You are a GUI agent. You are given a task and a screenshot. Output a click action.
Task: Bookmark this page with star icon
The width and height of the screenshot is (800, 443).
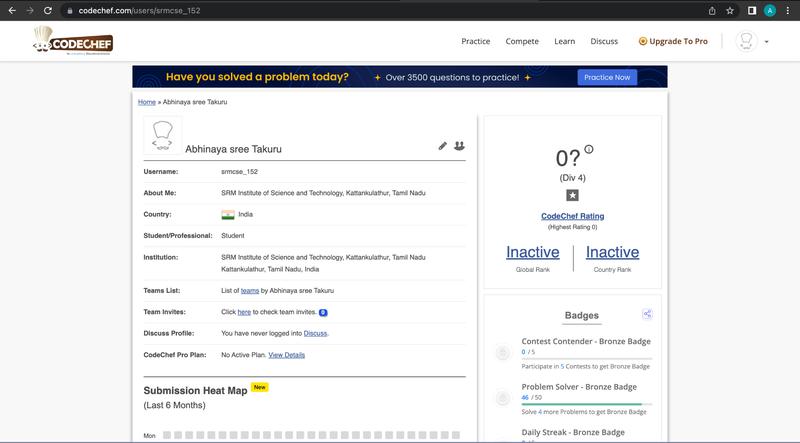click(x=730, y=10)
